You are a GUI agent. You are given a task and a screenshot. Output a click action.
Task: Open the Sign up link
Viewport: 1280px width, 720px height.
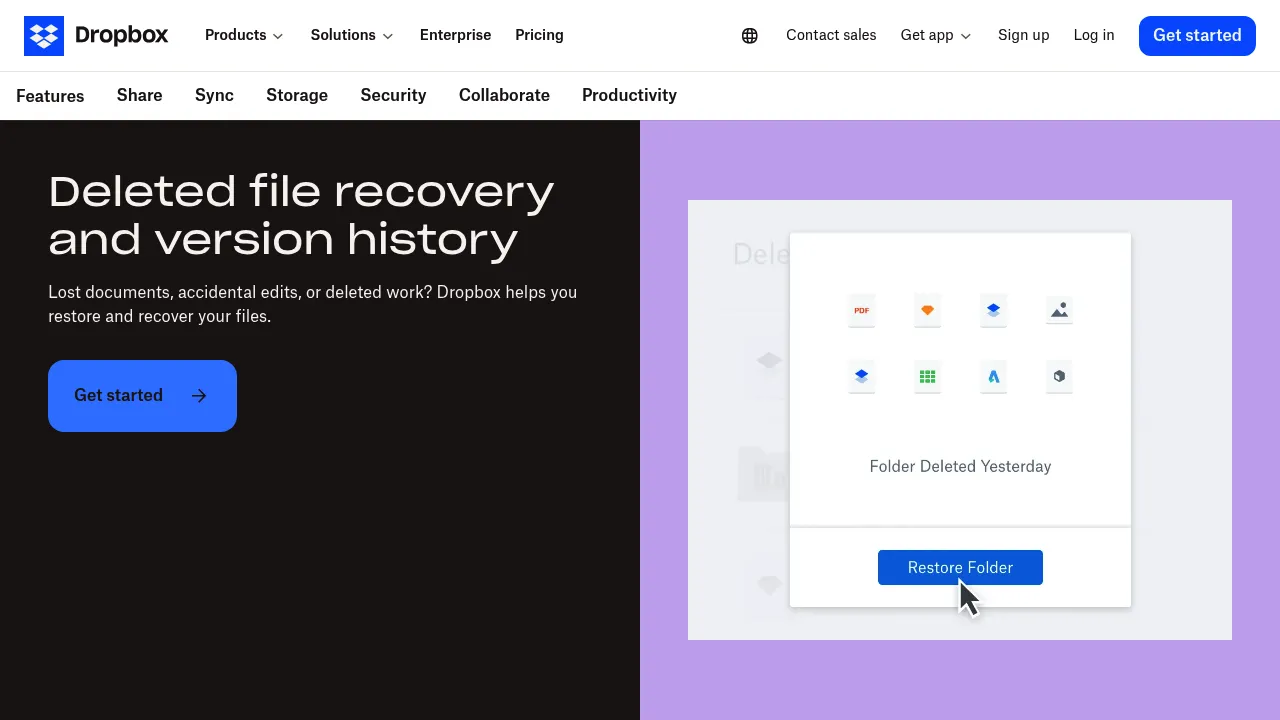tap(1024, 35)
